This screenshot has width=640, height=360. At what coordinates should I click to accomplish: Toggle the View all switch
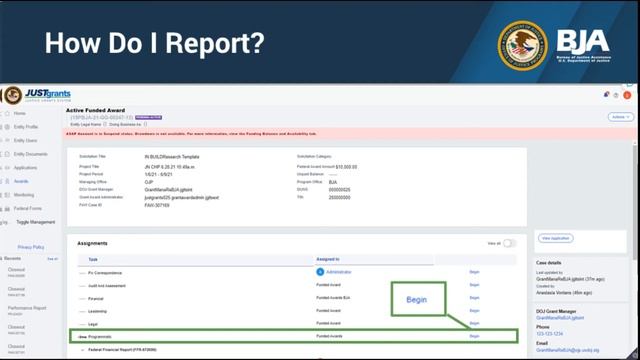click(509, 243)
